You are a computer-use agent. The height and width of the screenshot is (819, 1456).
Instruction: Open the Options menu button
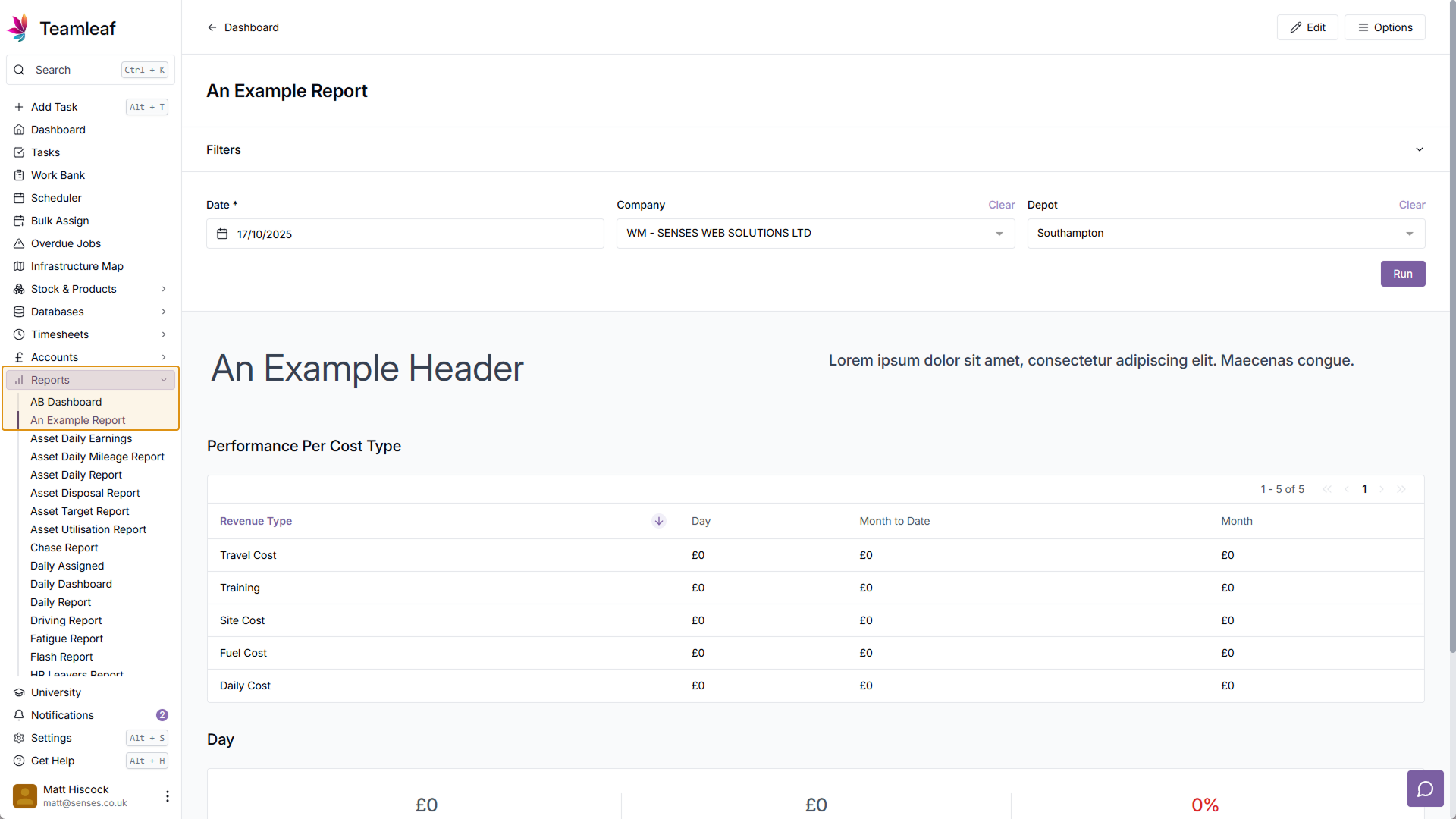click(1385, 27)
